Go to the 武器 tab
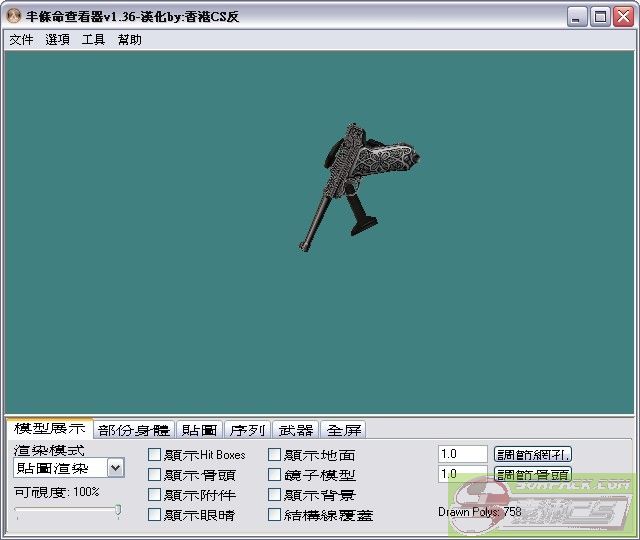 295,430
